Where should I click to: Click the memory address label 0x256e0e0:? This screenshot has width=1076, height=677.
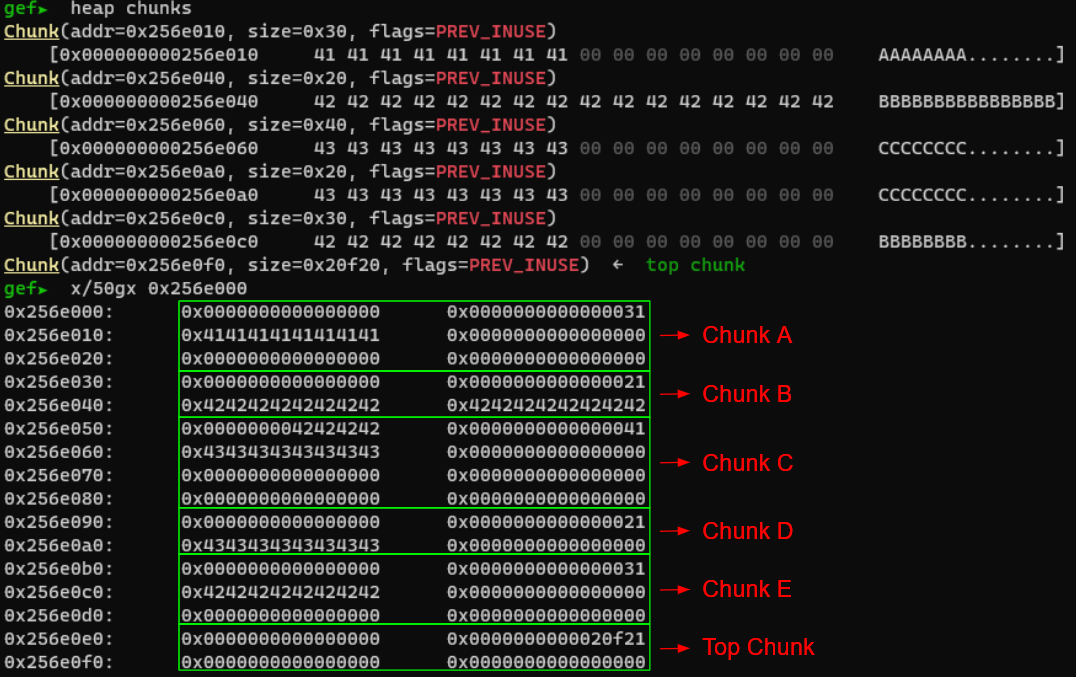[x=59, y=639]
